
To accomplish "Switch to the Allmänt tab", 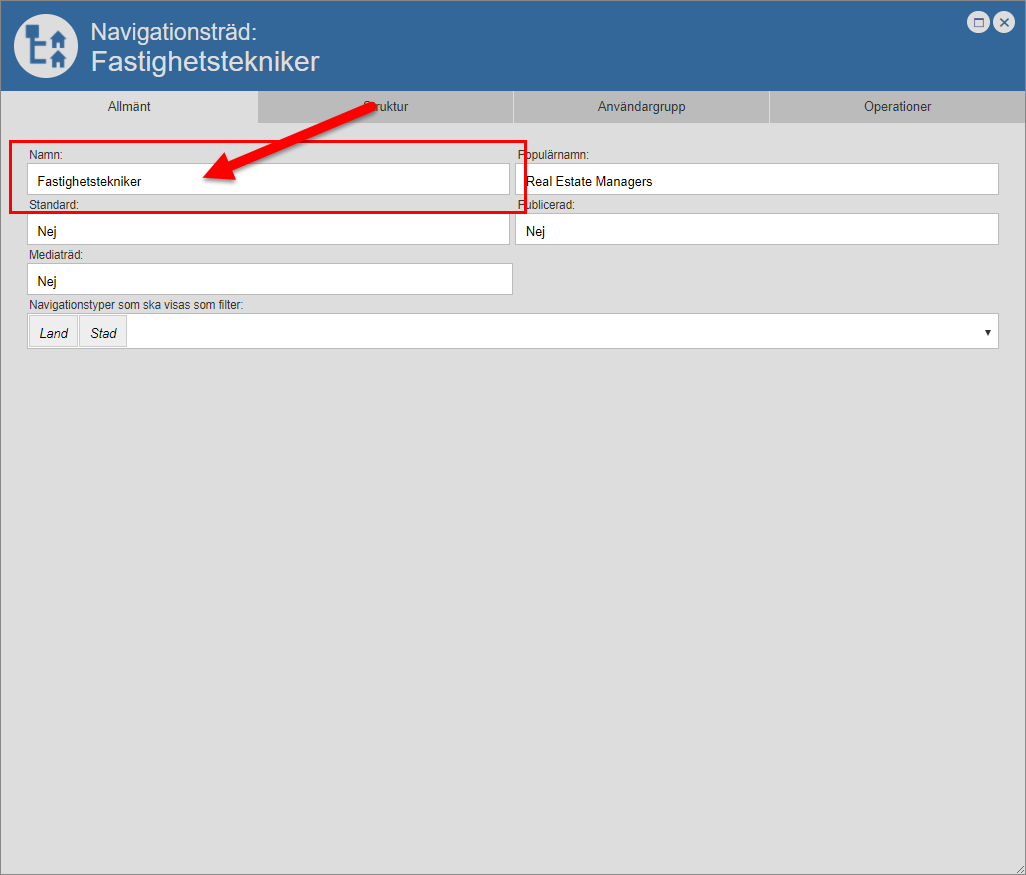I will point(129,107).
